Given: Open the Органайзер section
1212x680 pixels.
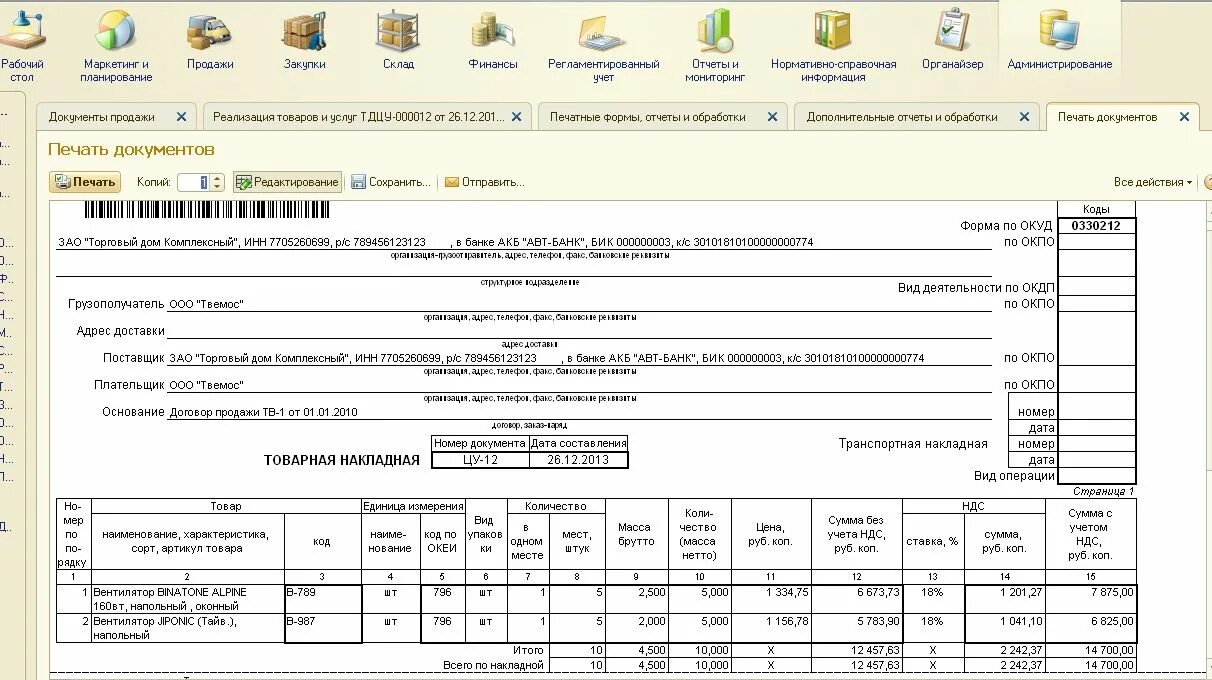Looking at the screenshot, I should click(952, 40).
